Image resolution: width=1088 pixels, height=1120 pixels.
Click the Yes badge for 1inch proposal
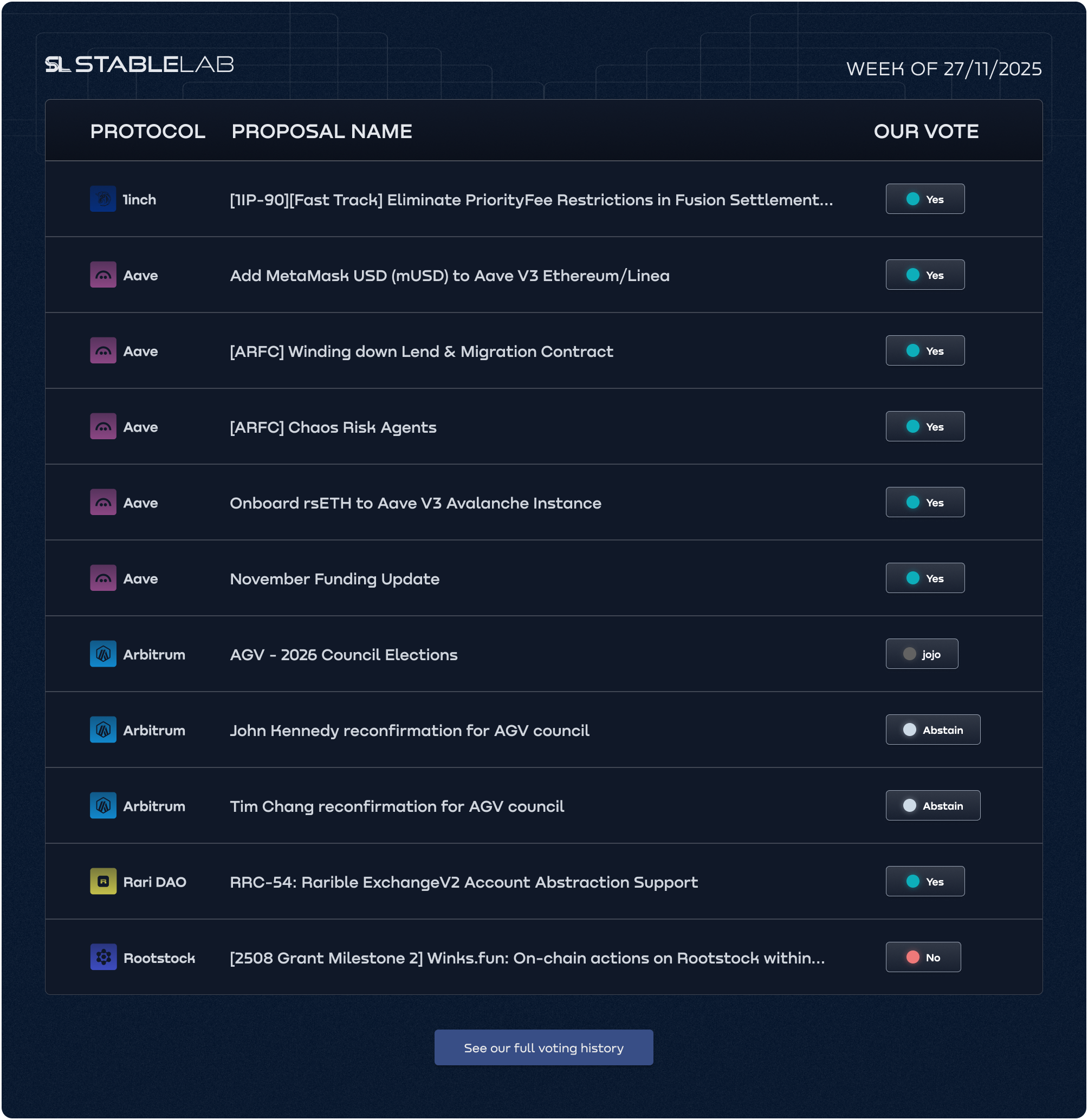pos(925,199)
